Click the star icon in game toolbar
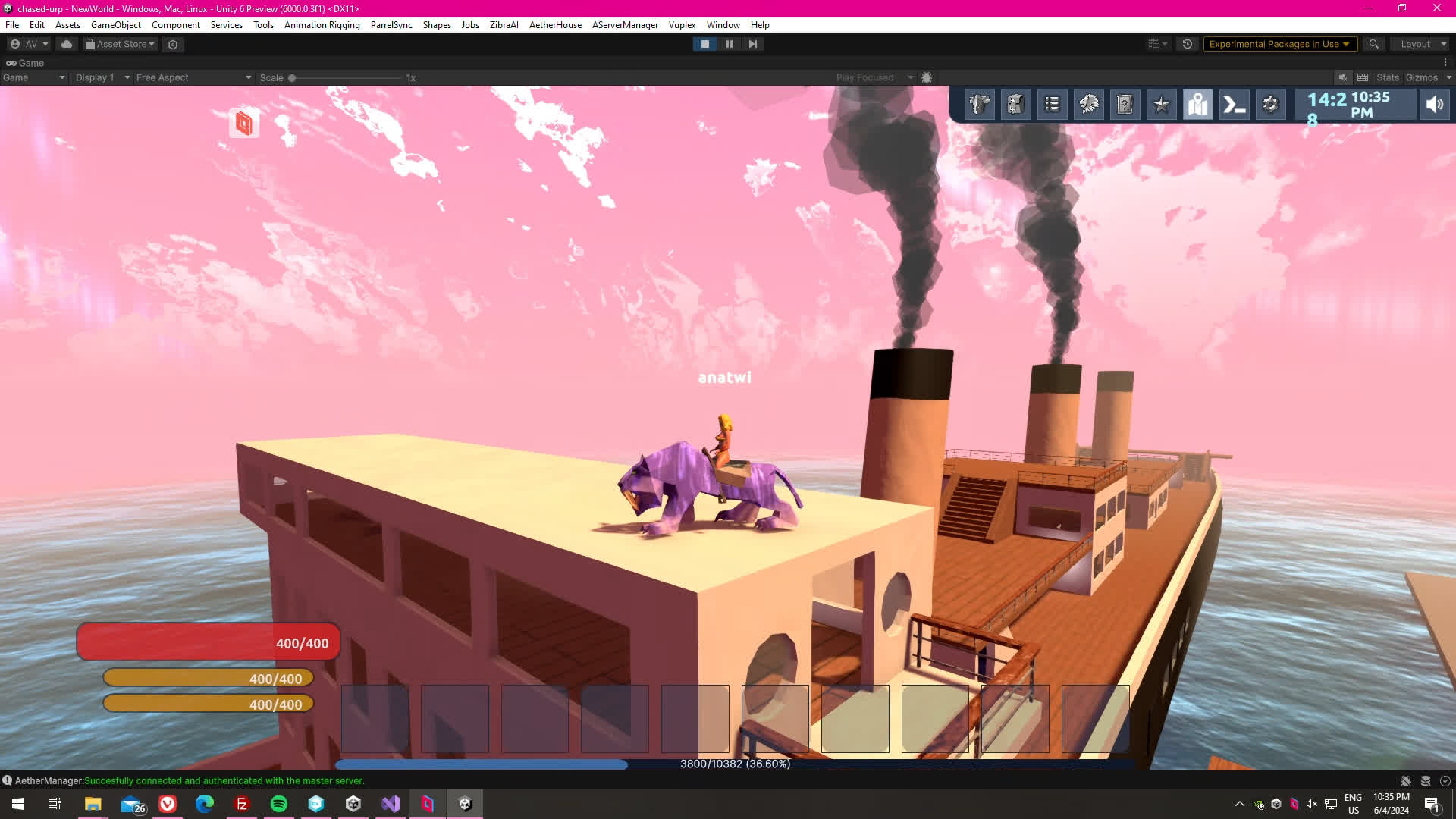The height and width of the screenshot is (819, 1456). click(x=1162, y=105)
